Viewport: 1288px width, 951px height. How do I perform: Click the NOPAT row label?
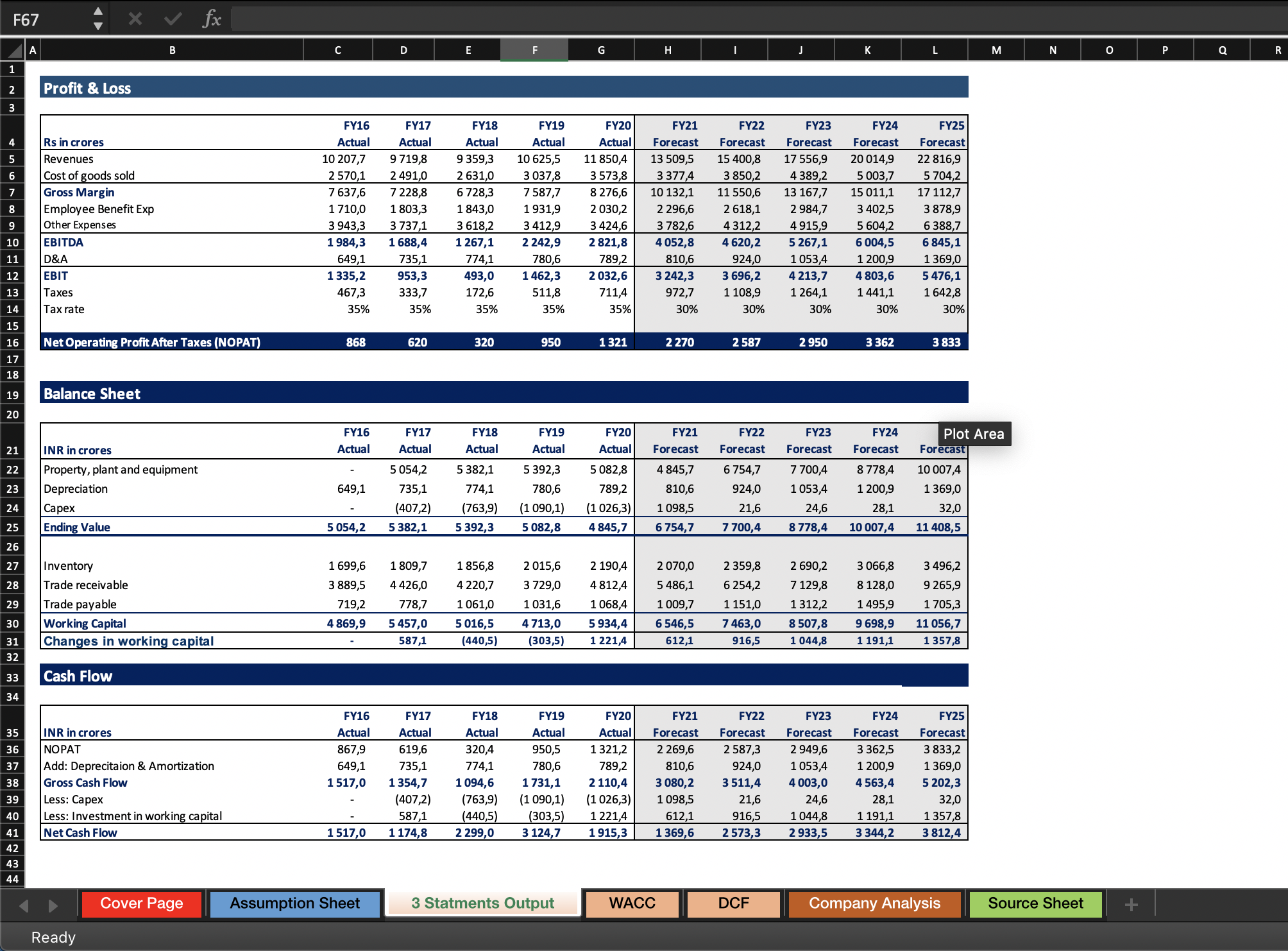click(x=152, y=343)
